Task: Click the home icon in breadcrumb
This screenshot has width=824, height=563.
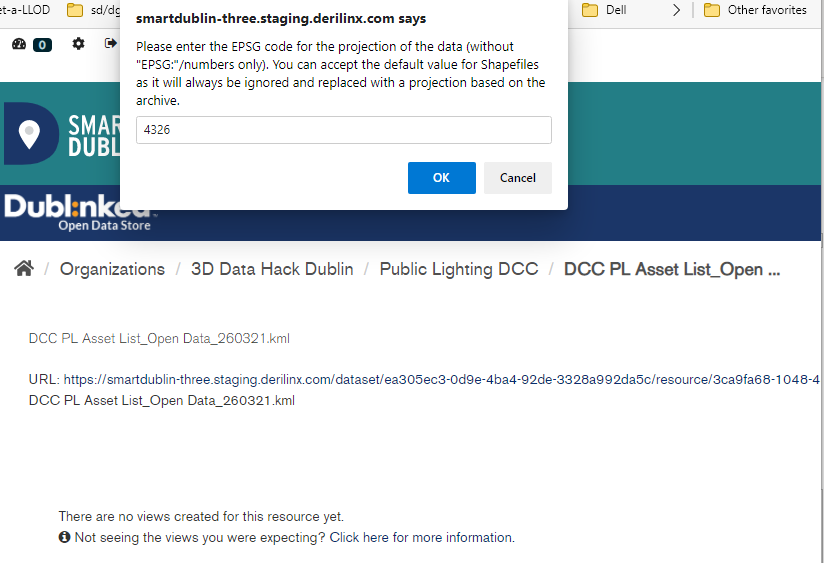Action: tap(24, 269)
